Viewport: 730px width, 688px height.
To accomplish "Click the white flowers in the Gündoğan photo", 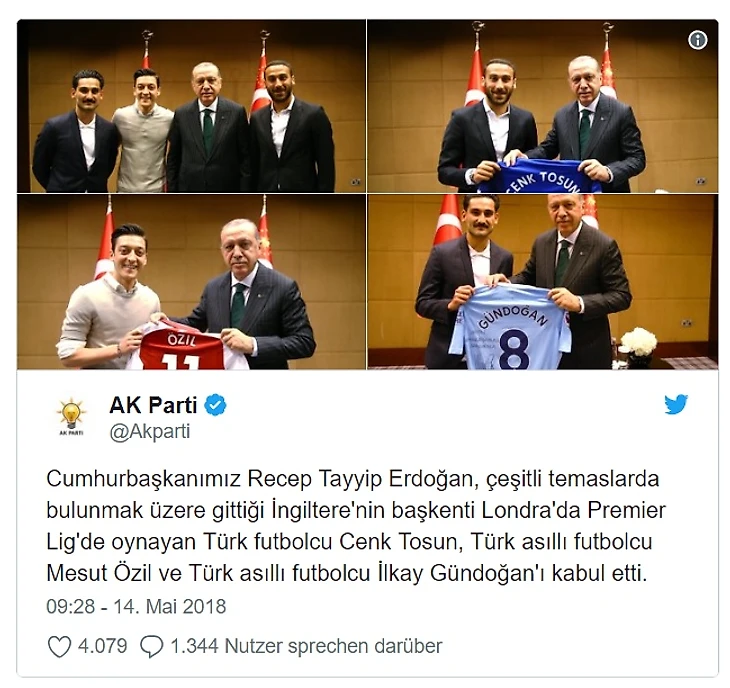I will click(x=639, y=341).
